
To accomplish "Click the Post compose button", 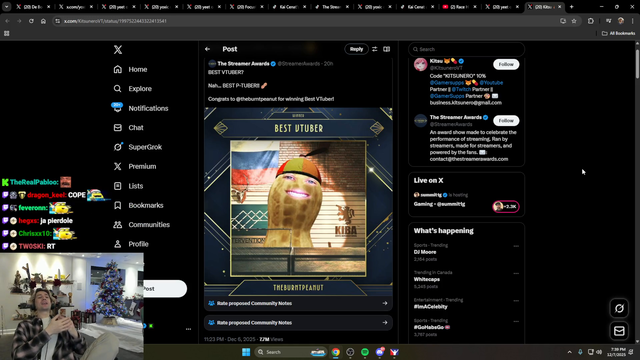I will coord(164,289).
